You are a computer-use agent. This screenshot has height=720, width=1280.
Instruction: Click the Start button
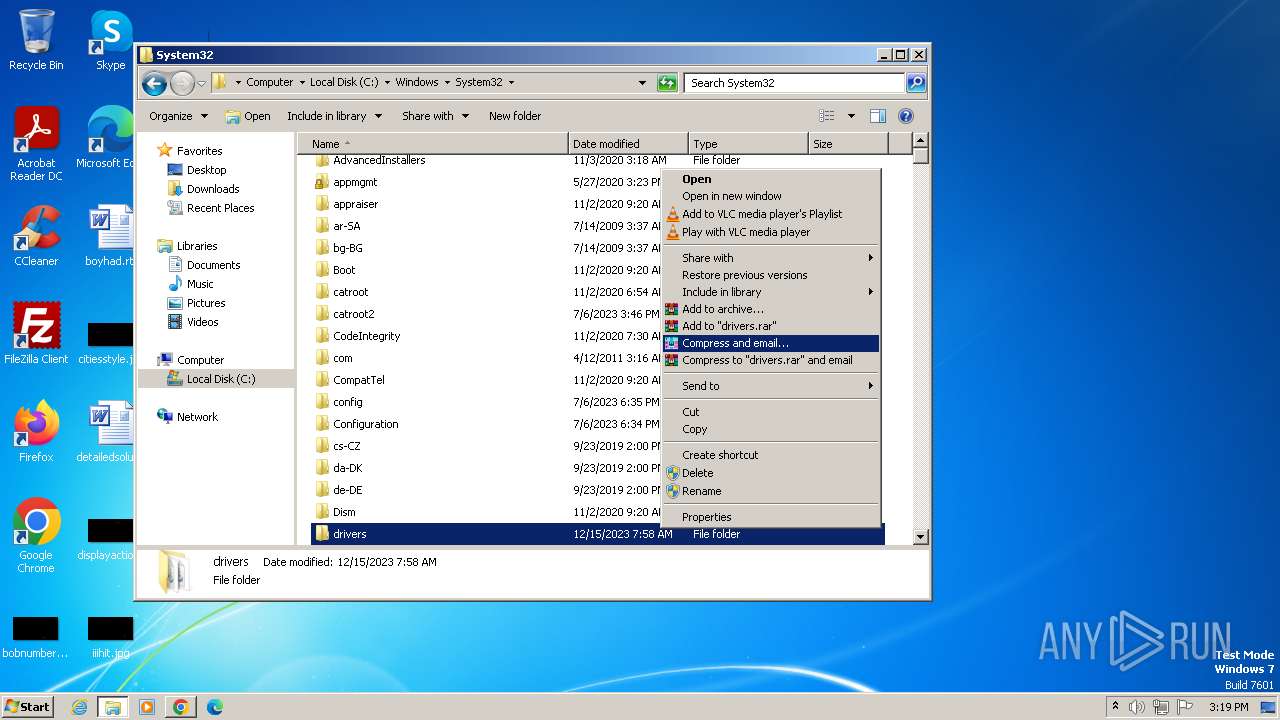[28, 707]
